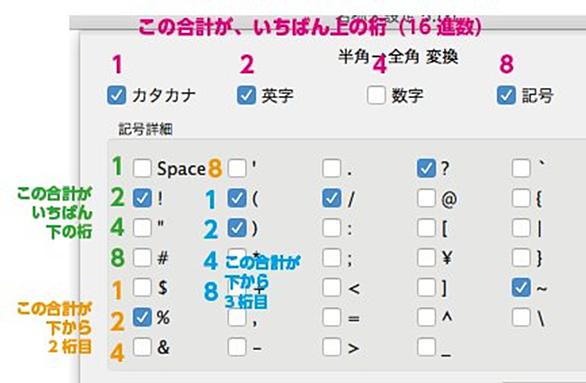Check the = symbol checkbox

click(x=331, y=318)
